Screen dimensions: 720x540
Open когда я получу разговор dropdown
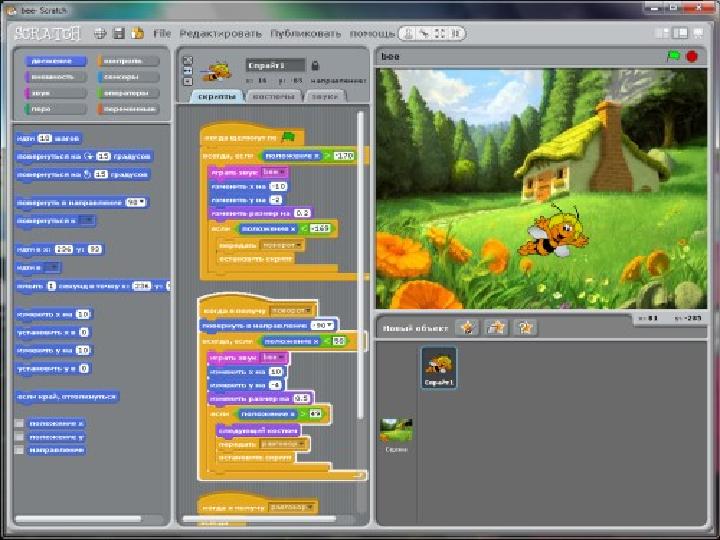point(292,507)
